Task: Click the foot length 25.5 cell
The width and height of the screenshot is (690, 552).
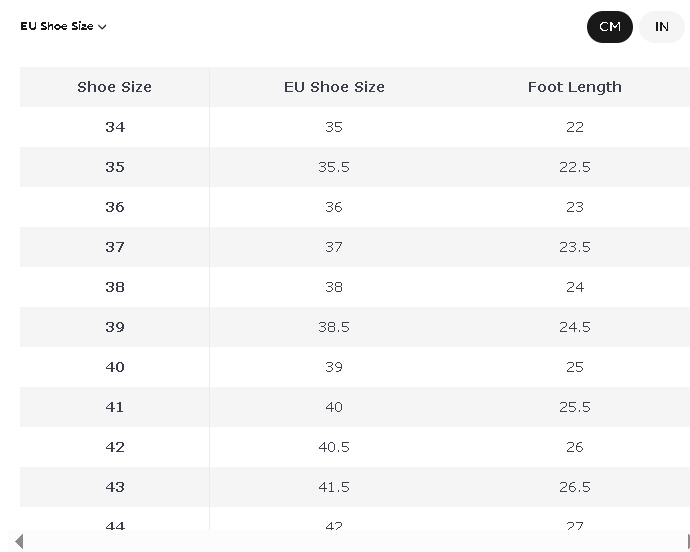Action: (x=574, y=407)
